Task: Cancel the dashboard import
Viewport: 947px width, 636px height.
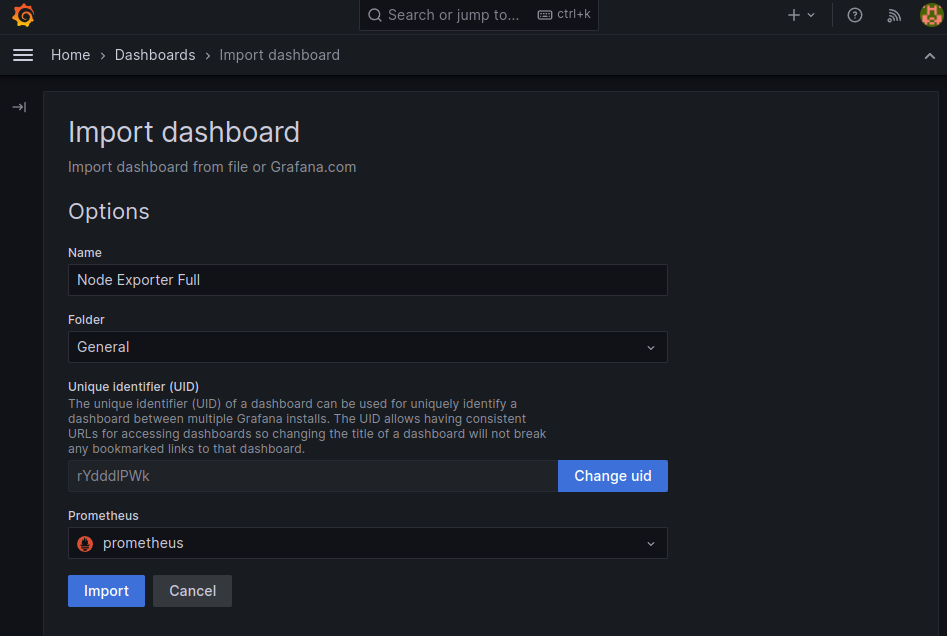Action: point(192,591)
